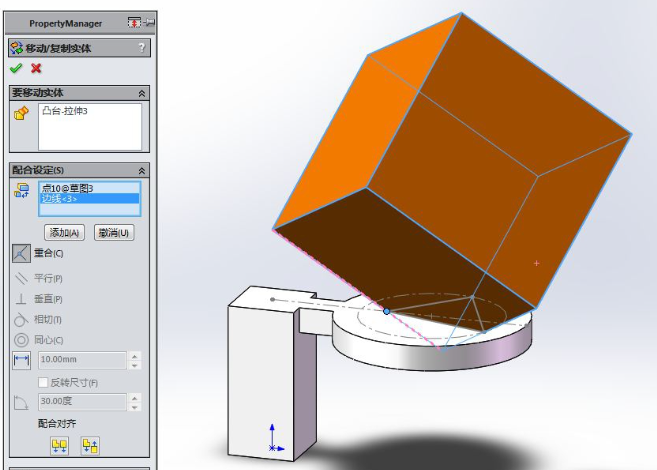Decrease the distance value with down arrow
The width and height of the screenshot is (657, 470).
[135, 365]
